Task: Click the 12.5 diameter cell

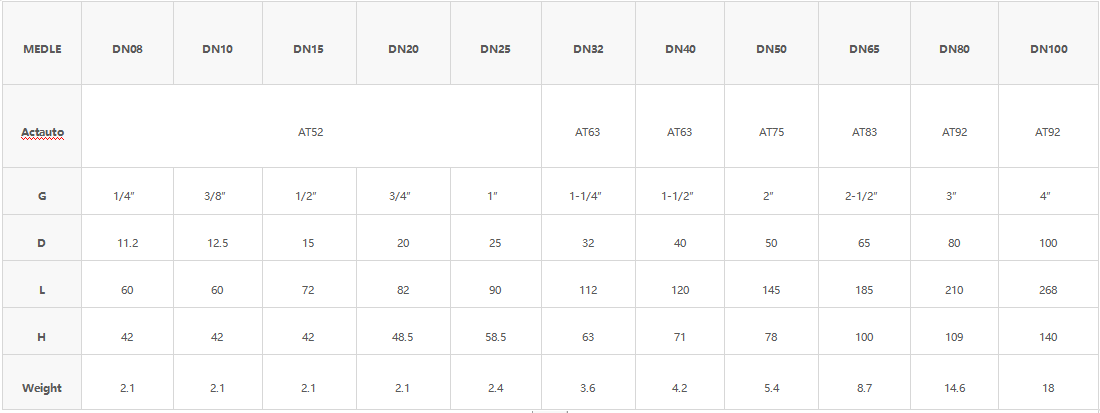Action: [217, 243]
